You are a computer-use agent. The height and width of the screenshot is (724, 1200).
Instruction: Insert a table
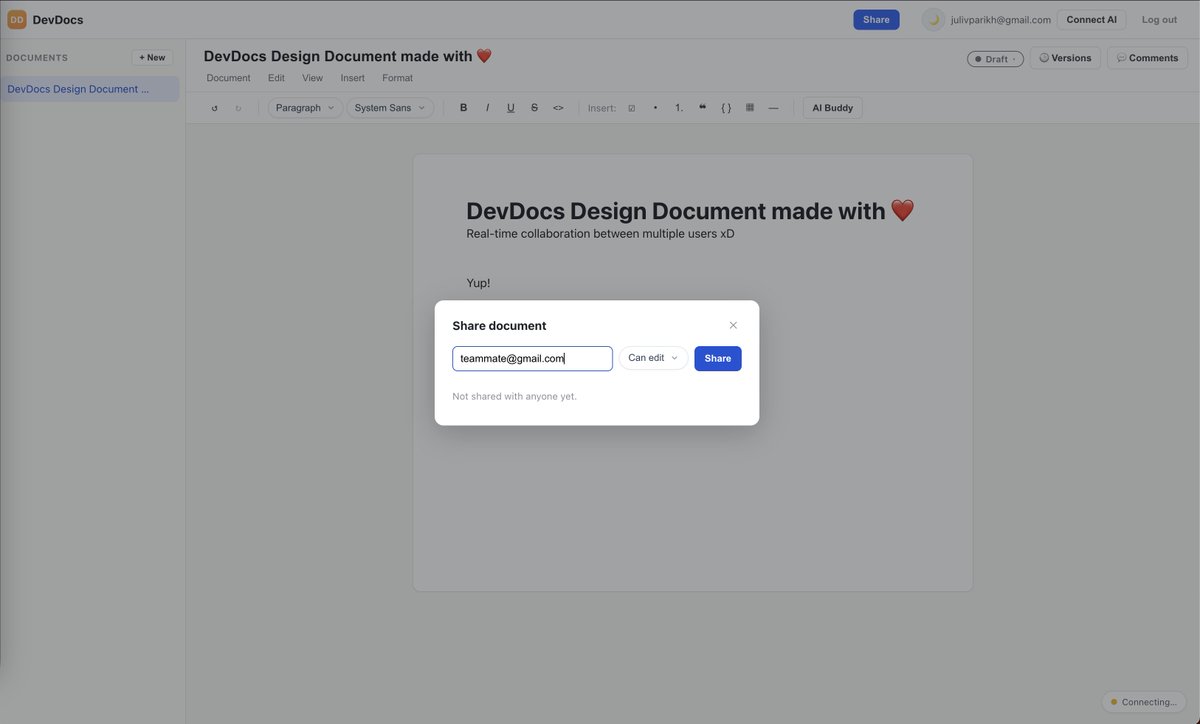pyautogui.click(x=750, y=108)
